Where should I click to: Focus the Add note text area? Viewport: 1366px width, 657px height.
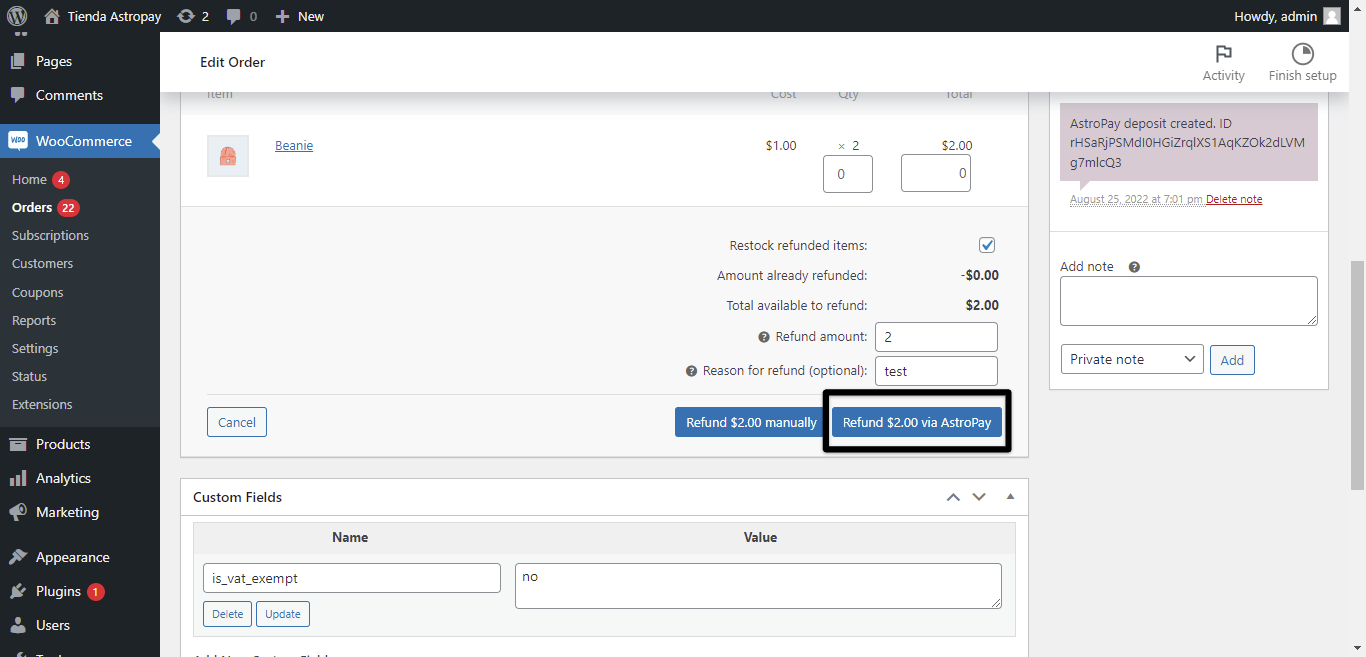tap(1189, 301)
